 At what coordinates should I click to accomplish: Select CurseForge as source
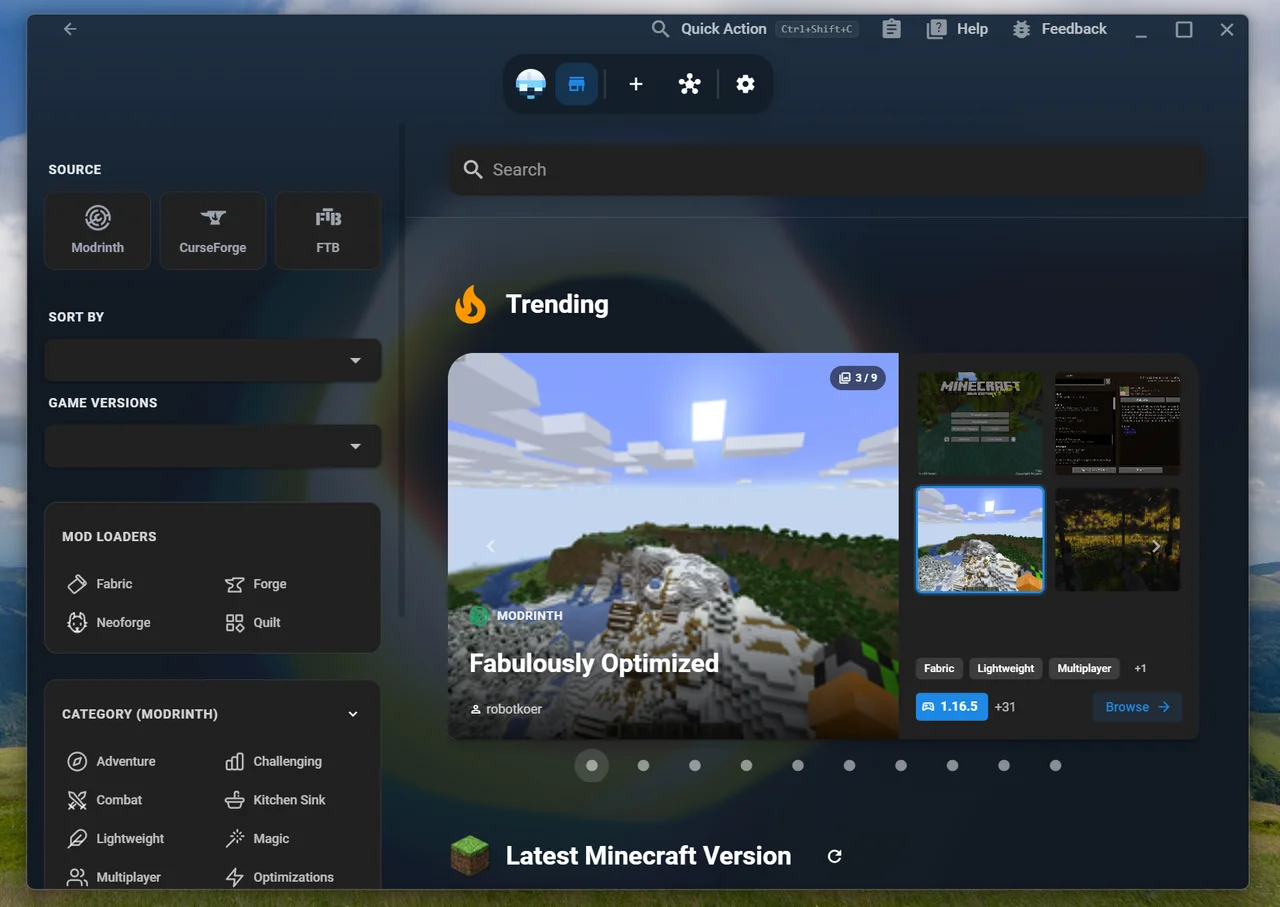tap(213, 231)
